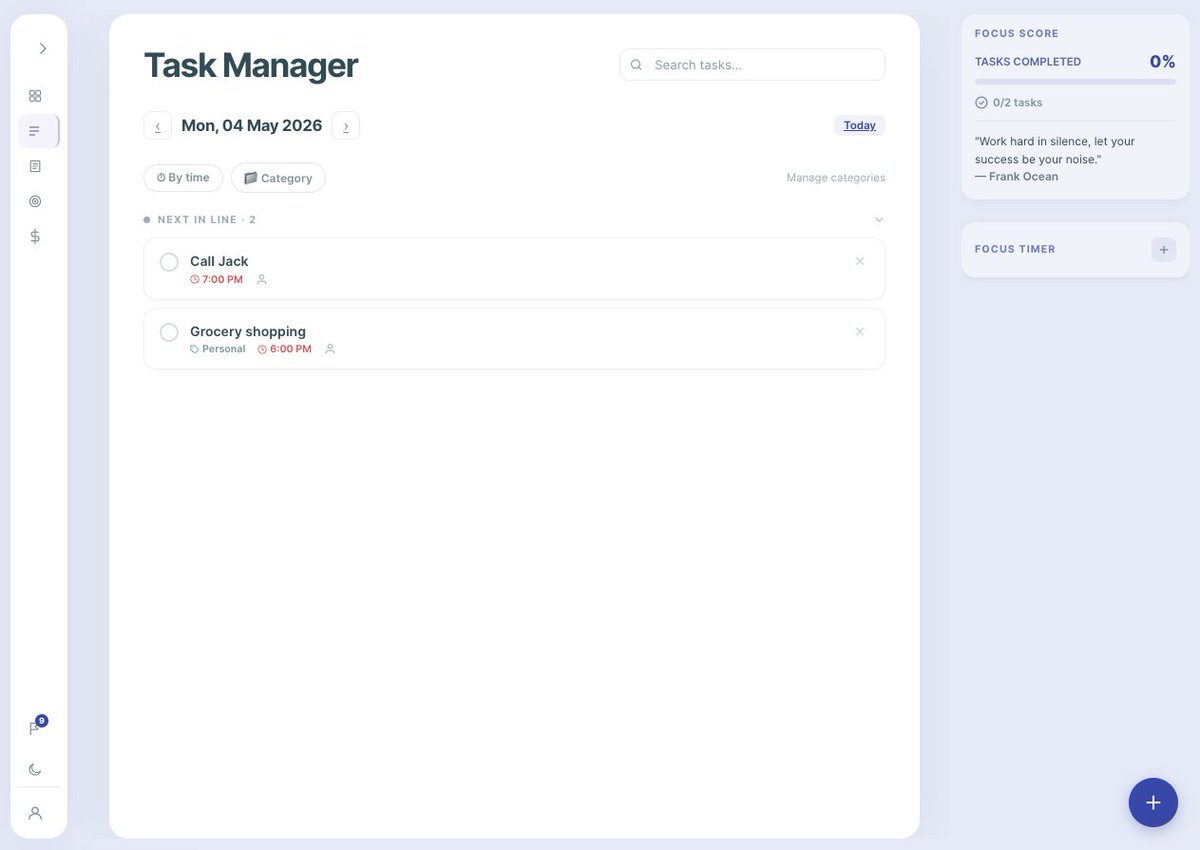The image size is (1200, 850).
Task: Group tasks by Category
Action: (278, 178)
